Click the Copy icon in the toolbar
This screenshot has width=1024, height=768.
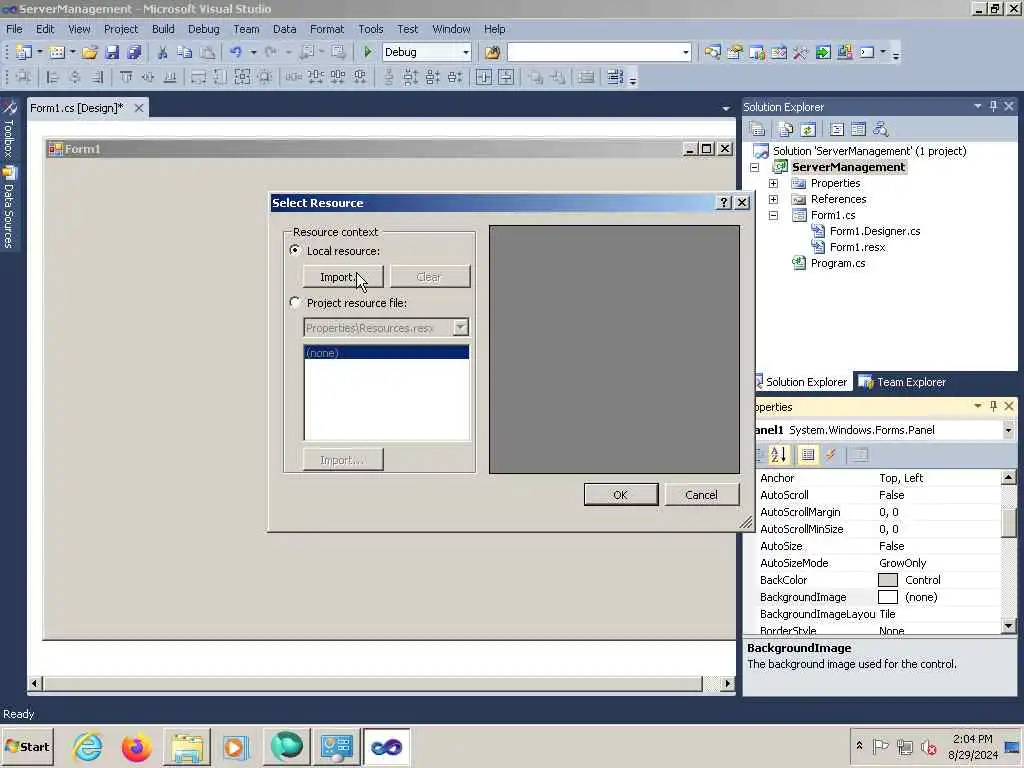[185, 52]
